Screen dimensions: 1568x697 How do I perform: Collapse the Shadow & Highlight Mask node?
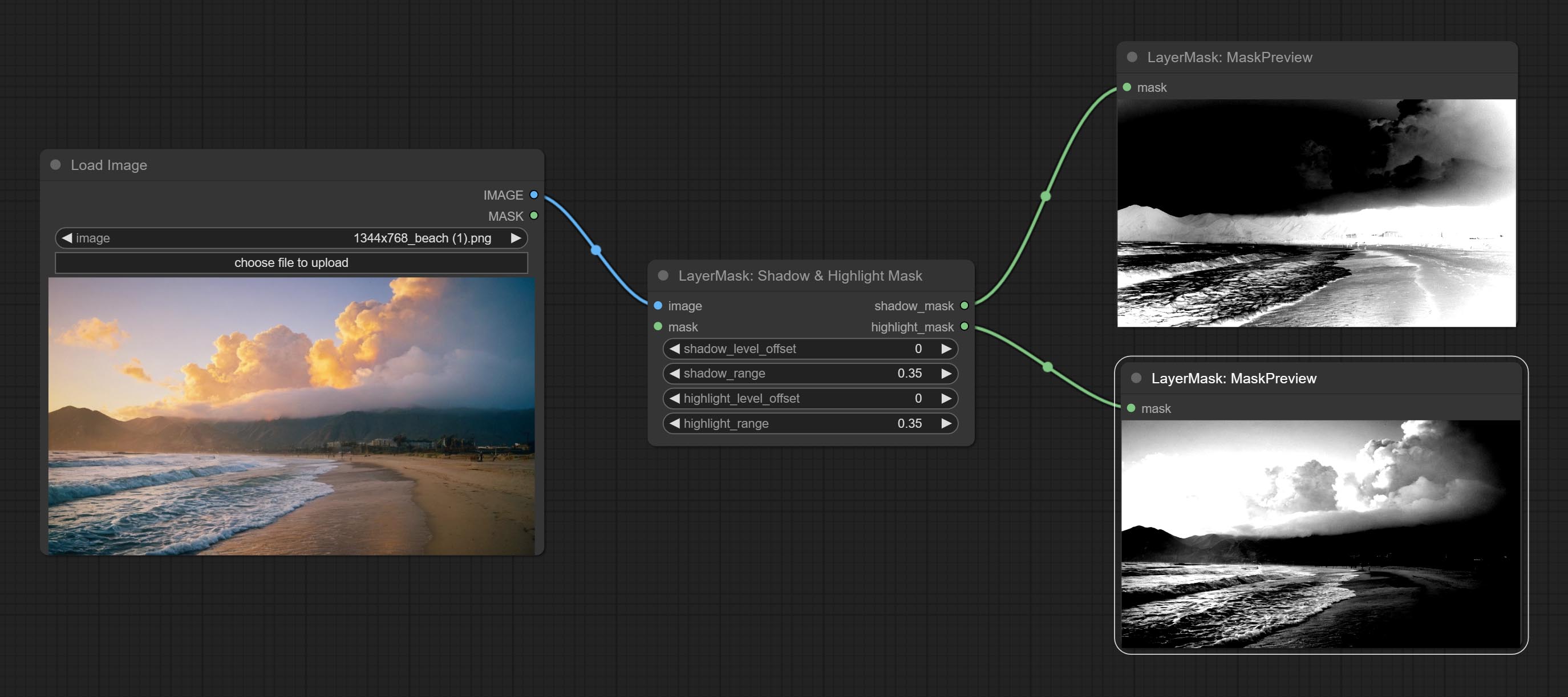tap(663, 275)
